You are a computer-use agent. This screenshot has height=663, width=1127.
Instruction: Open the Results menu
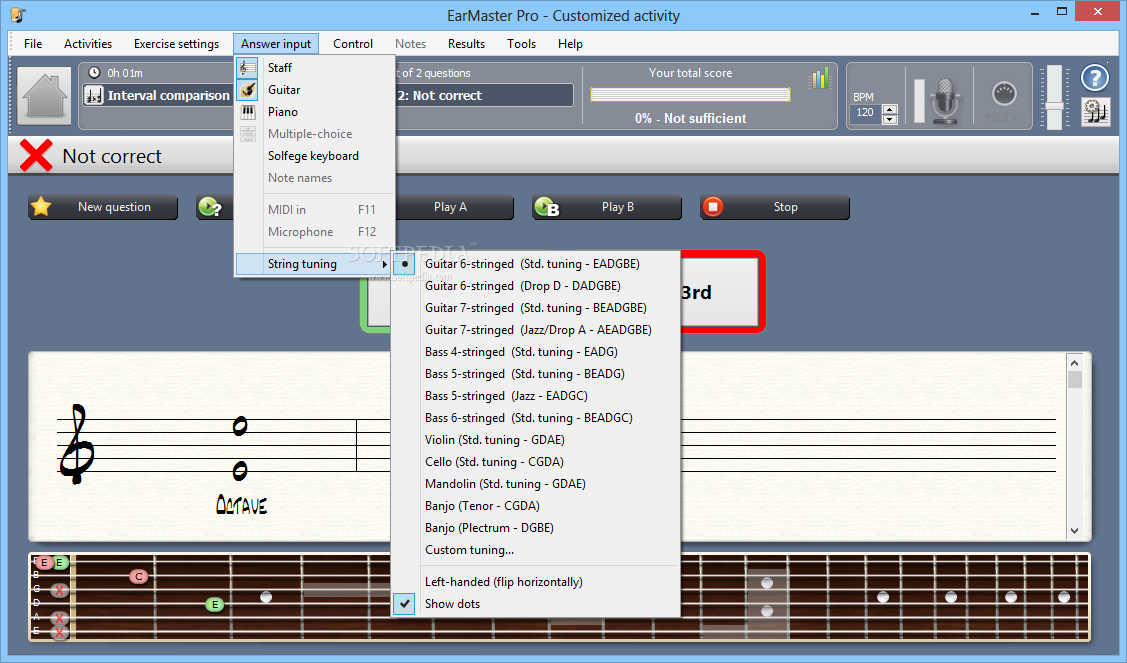tap(466, 44)
